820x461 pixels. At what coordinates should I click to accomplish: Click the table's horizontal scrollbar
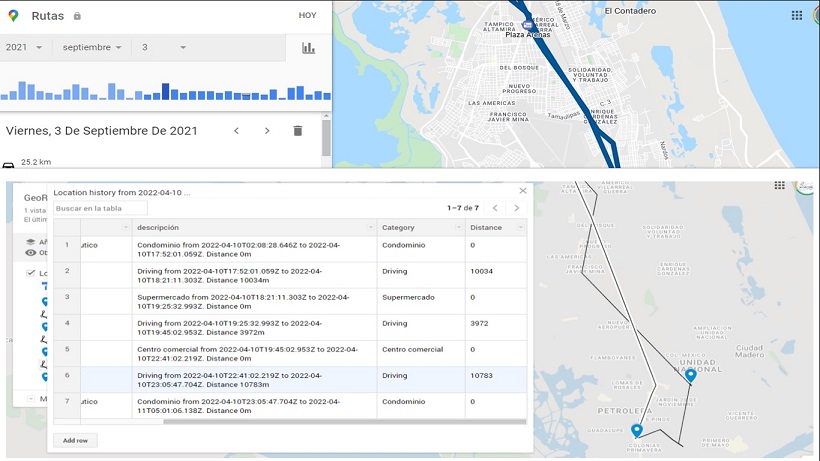click(x=300, y=422)
